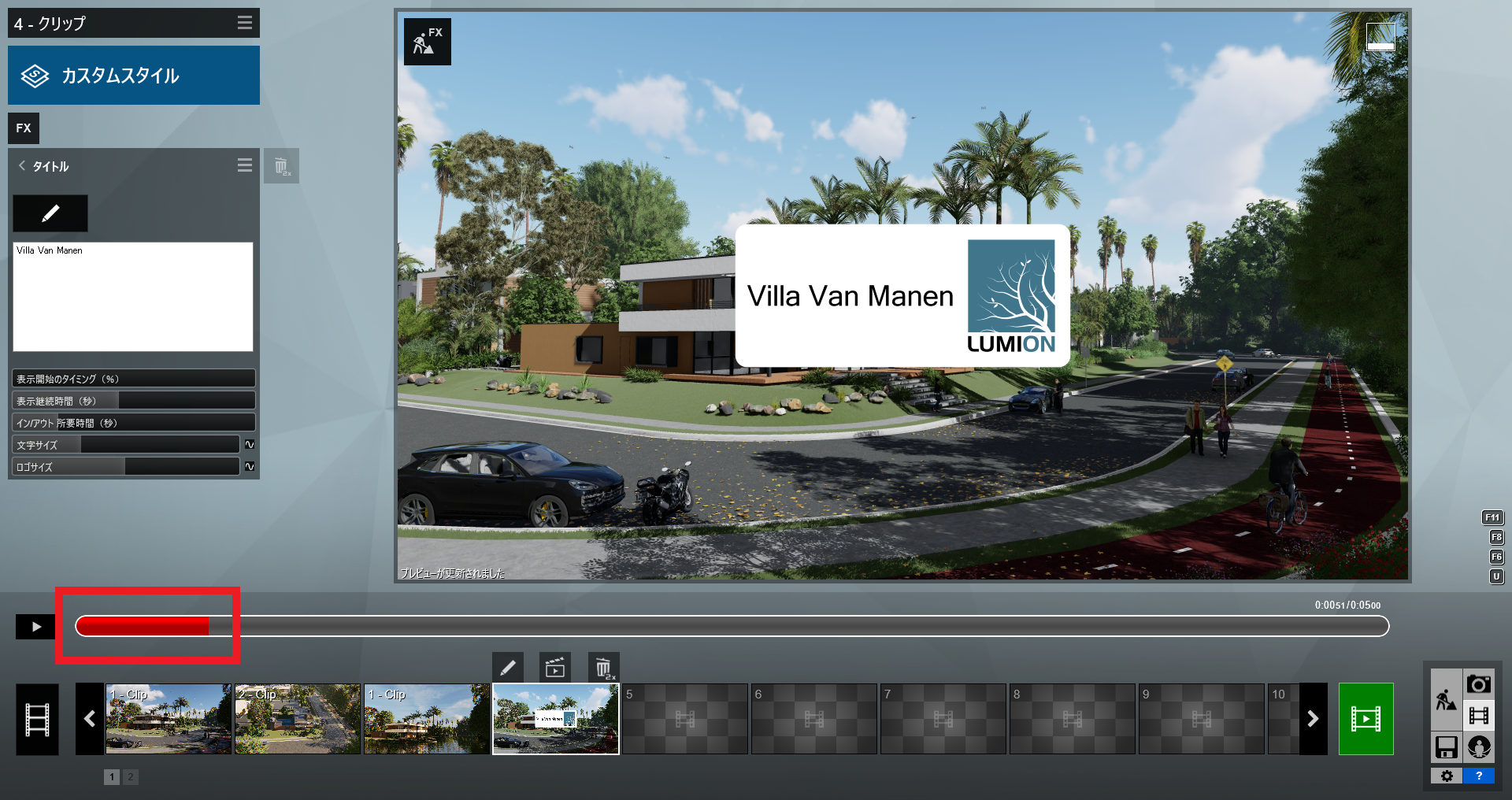Image resolution: width=1512 pixels, height=800 pixels.
Task: Click the 0:0051/0:0500 time readout
Action: [1347, 605]
